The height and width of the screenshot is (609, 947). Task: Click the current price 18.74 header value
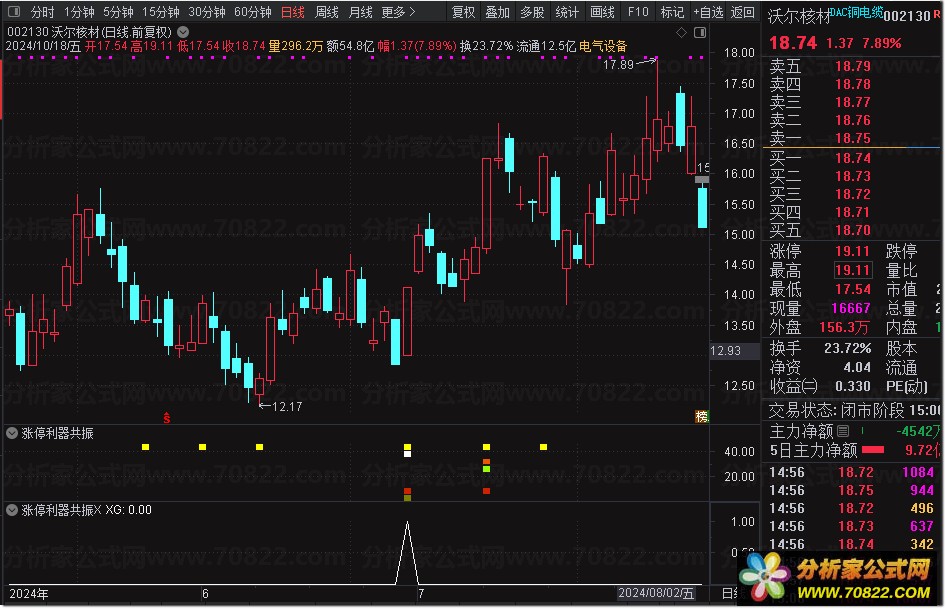click(793, 43)
